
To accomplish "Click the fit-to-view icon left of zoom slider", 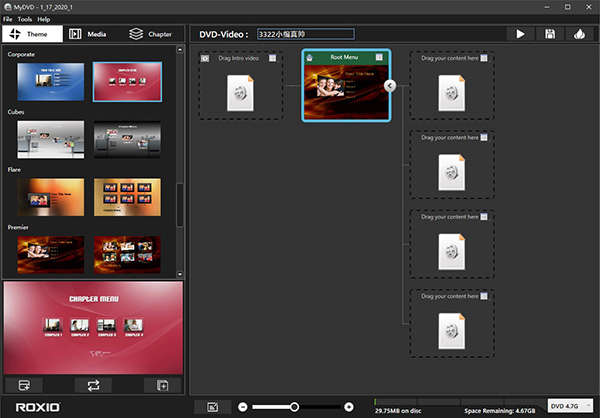I will (213, 407).
